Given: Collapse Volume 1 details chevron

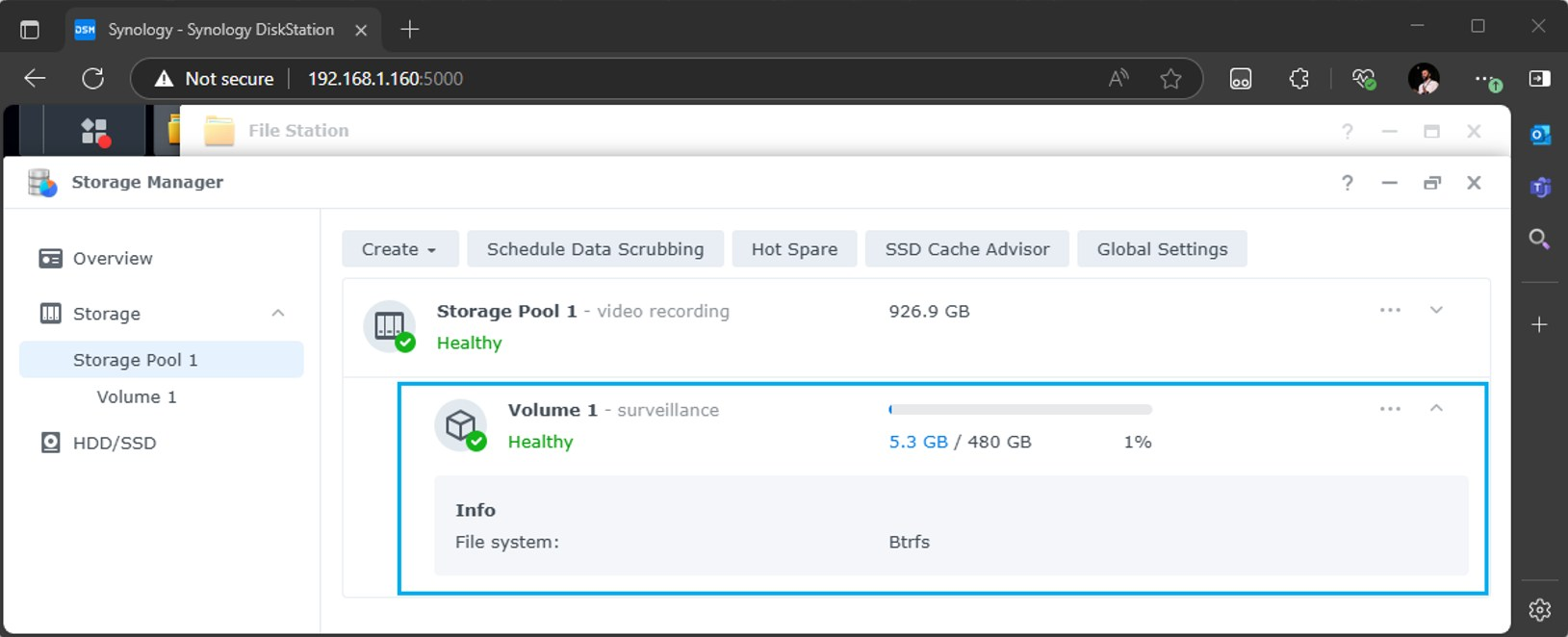Looking at the screenshot, I should click(x=1436, y=408).
